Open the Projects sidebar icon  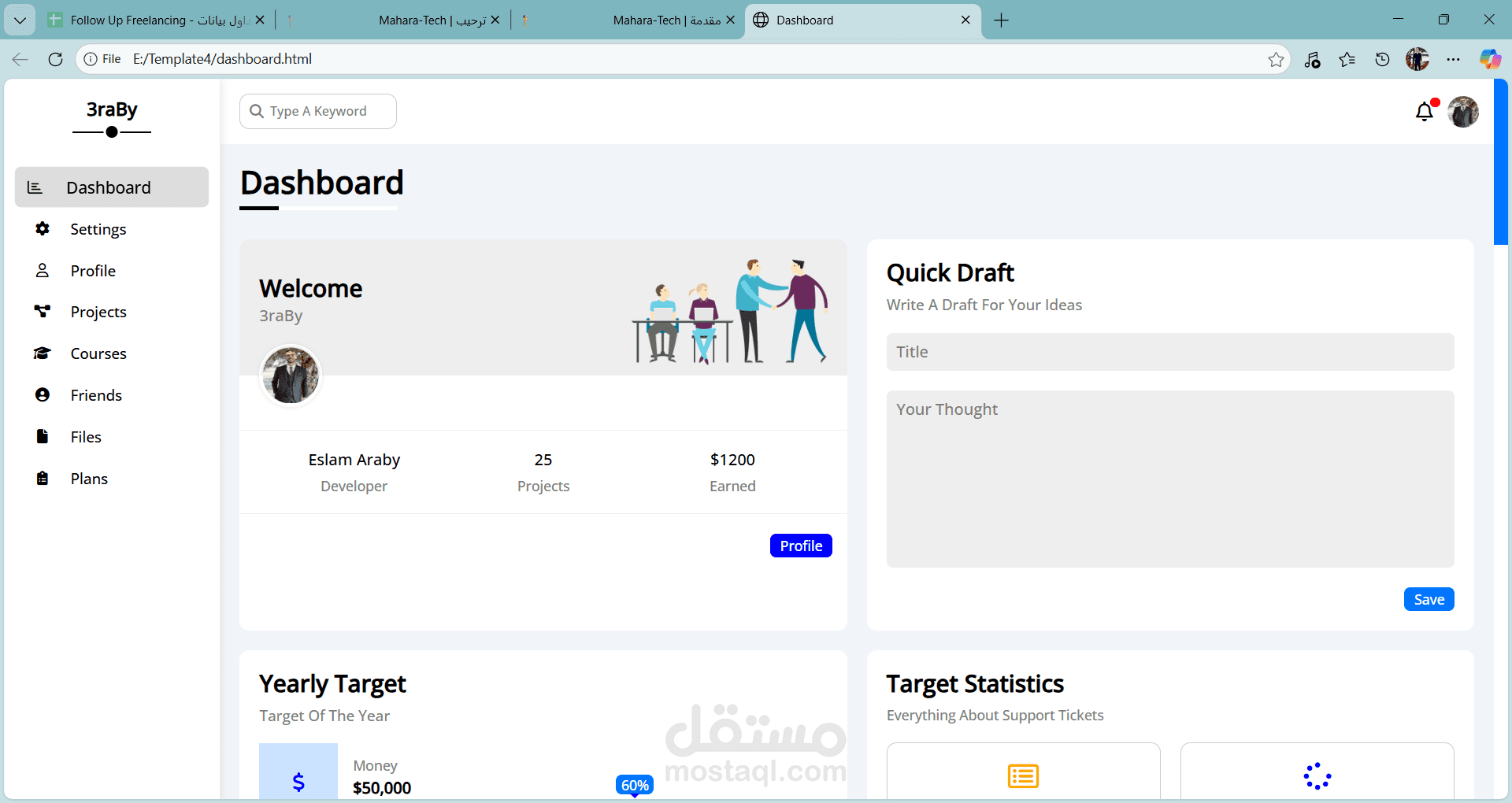43,311
